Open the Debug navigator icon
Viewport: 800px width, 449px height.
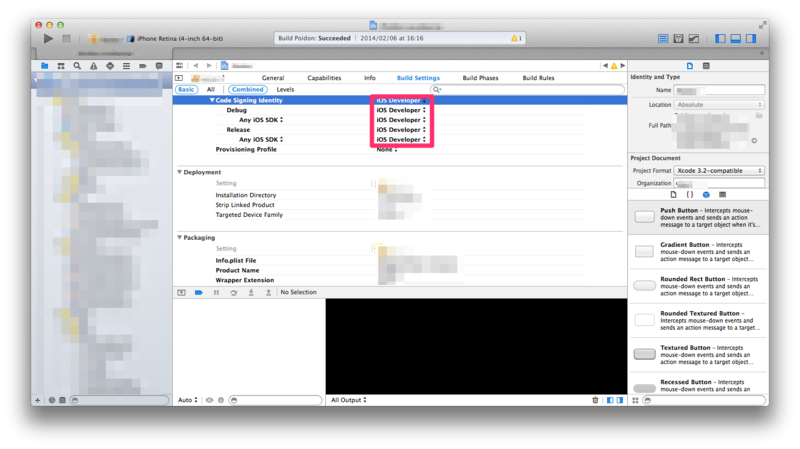pos(126,66)
